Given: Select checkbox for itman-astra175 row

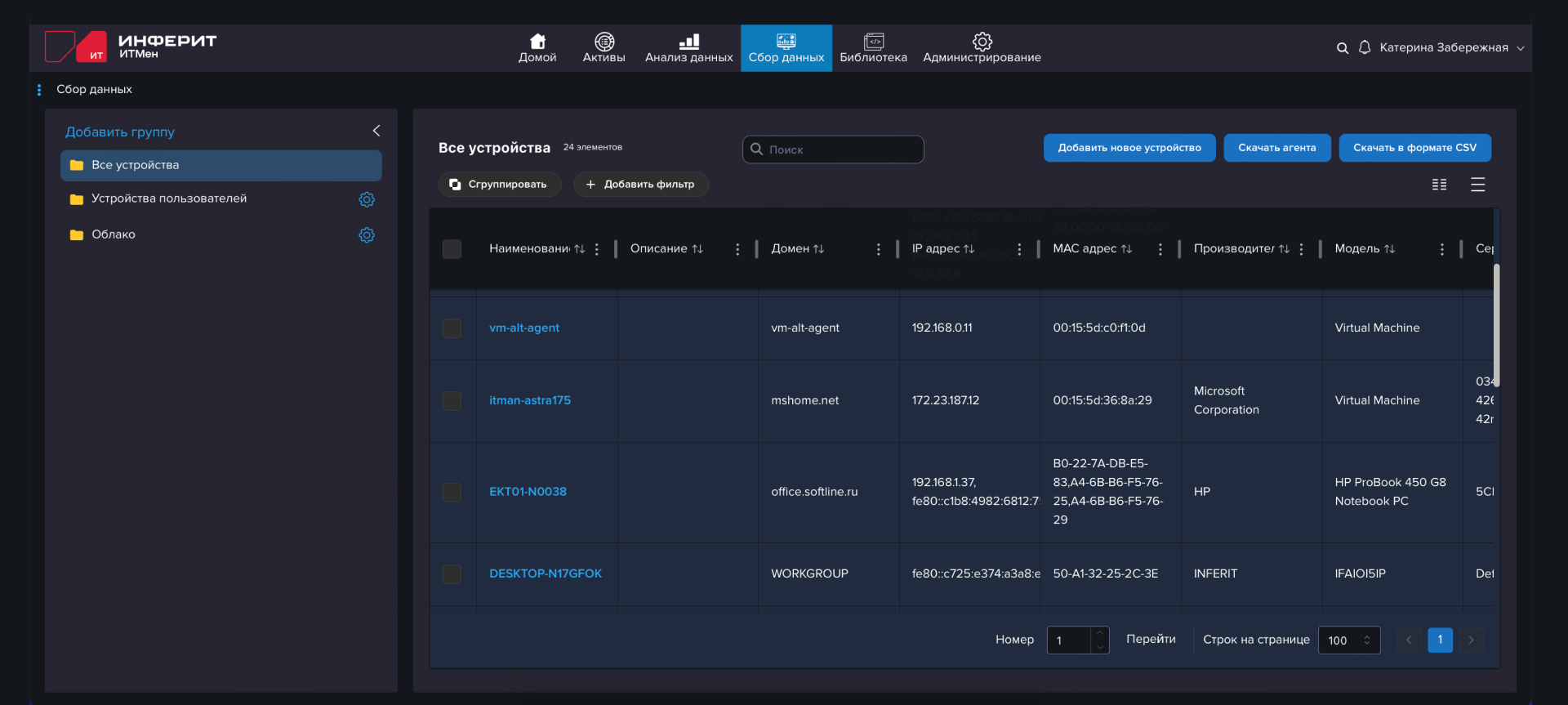Looking at the screenshot, I should [452, 401].
